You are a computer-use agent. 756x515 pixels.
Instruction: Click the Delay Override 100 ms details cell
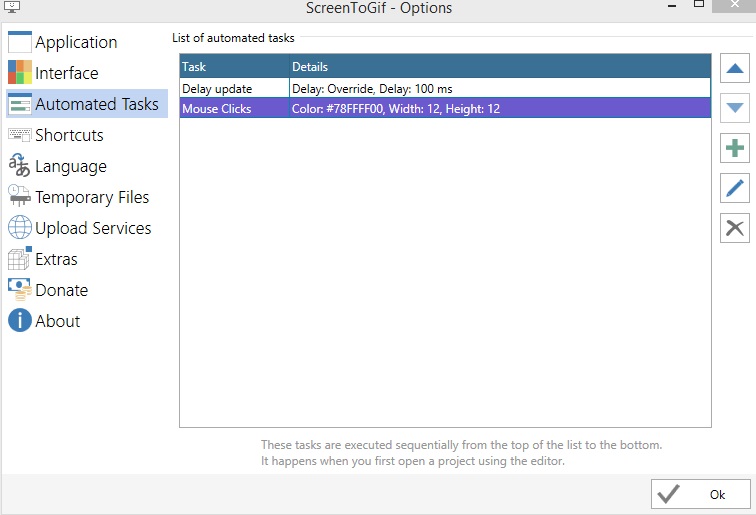(x=500, y=88)
